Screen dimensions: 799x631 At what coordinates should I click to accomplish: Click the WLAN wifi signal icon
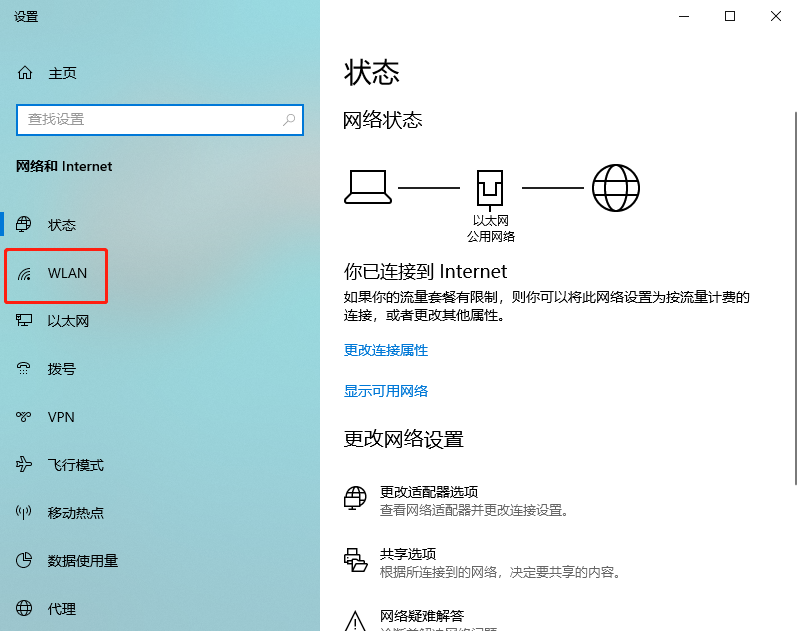[25, 273]
